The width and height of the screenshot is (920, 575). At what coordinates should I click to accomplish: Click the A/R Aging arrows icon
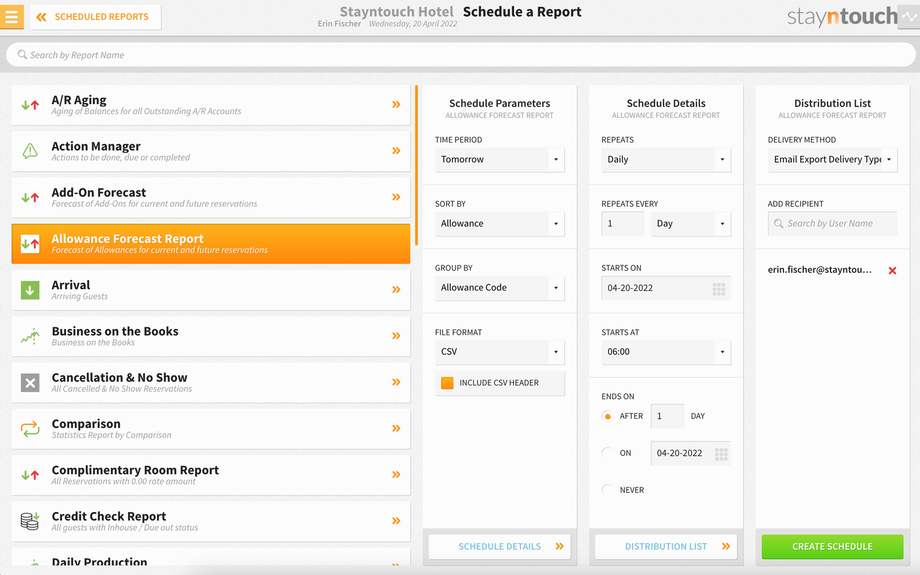tap(30, 106)
